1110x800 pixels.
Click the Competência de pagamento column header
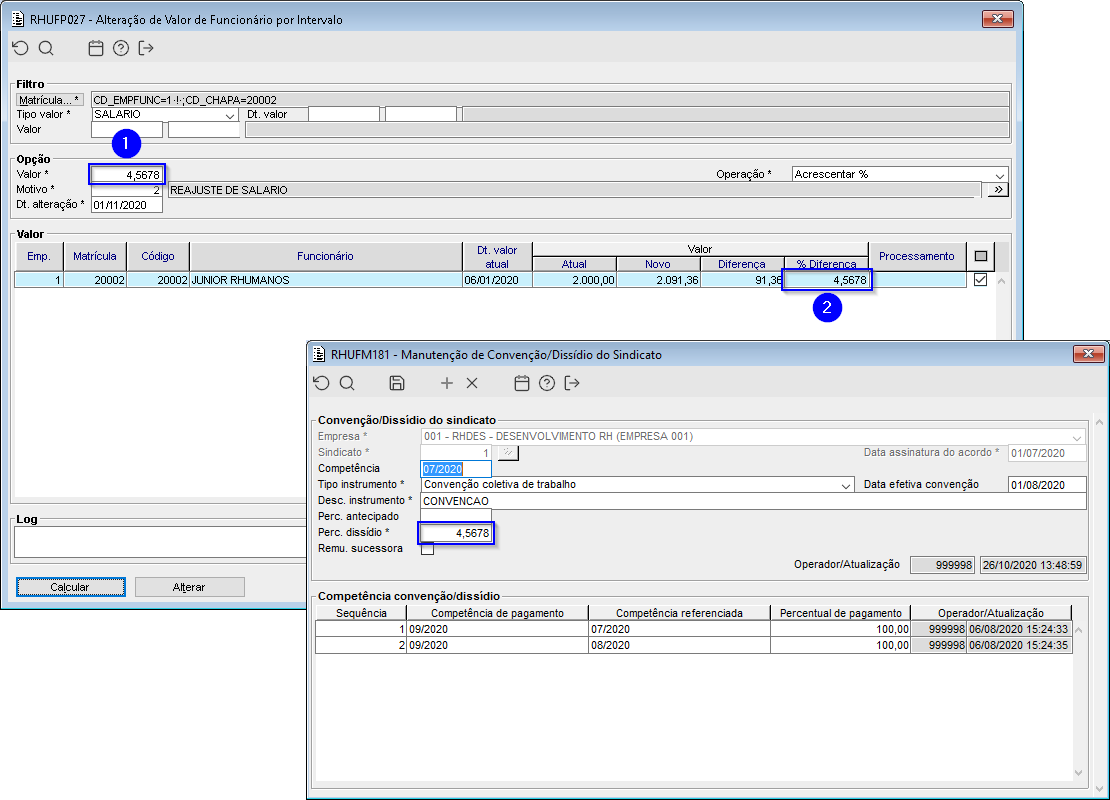497,613
